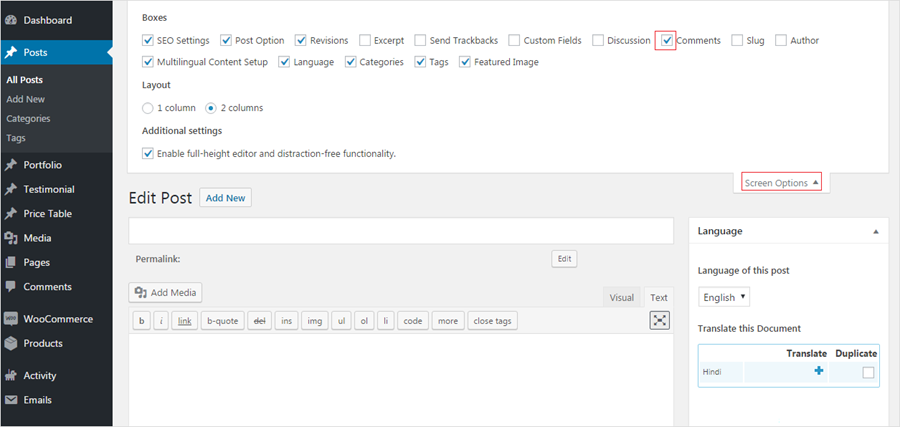Click the Dashboard gauge icon
Image resolution: width=900 pixels, height=427 pixels.
tap(10, 20)
